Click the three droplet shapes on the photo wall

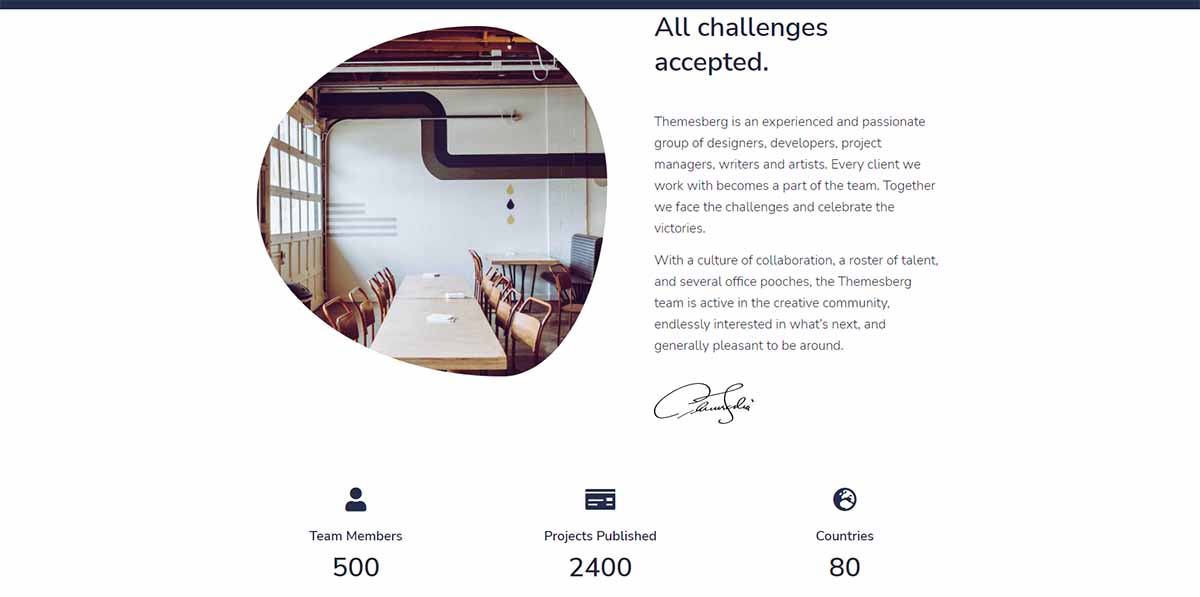pyautogui.click(x=510, y=203)
